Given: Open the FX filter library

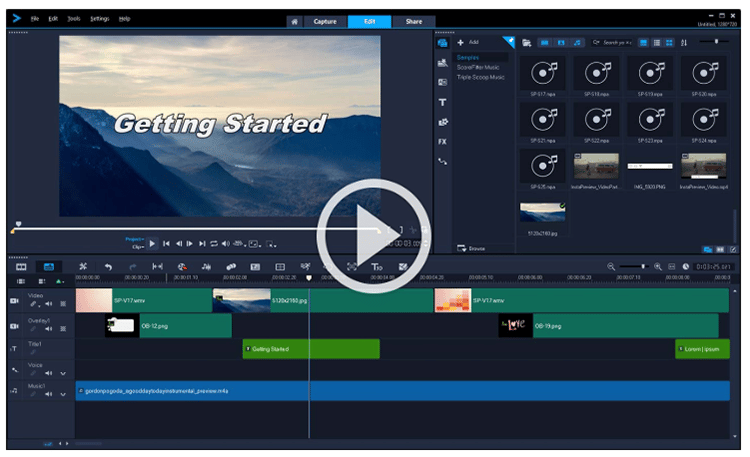Looking at the screenshot, I should [x=442, y=141].
